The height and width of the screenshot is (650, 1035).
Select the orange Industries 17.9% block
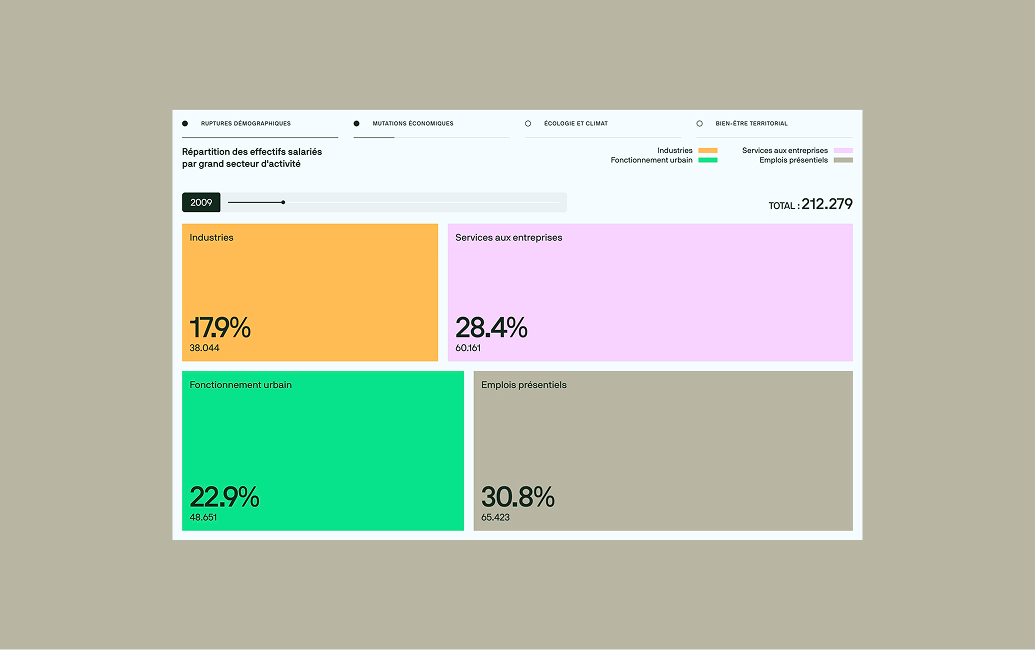point(310,292)
